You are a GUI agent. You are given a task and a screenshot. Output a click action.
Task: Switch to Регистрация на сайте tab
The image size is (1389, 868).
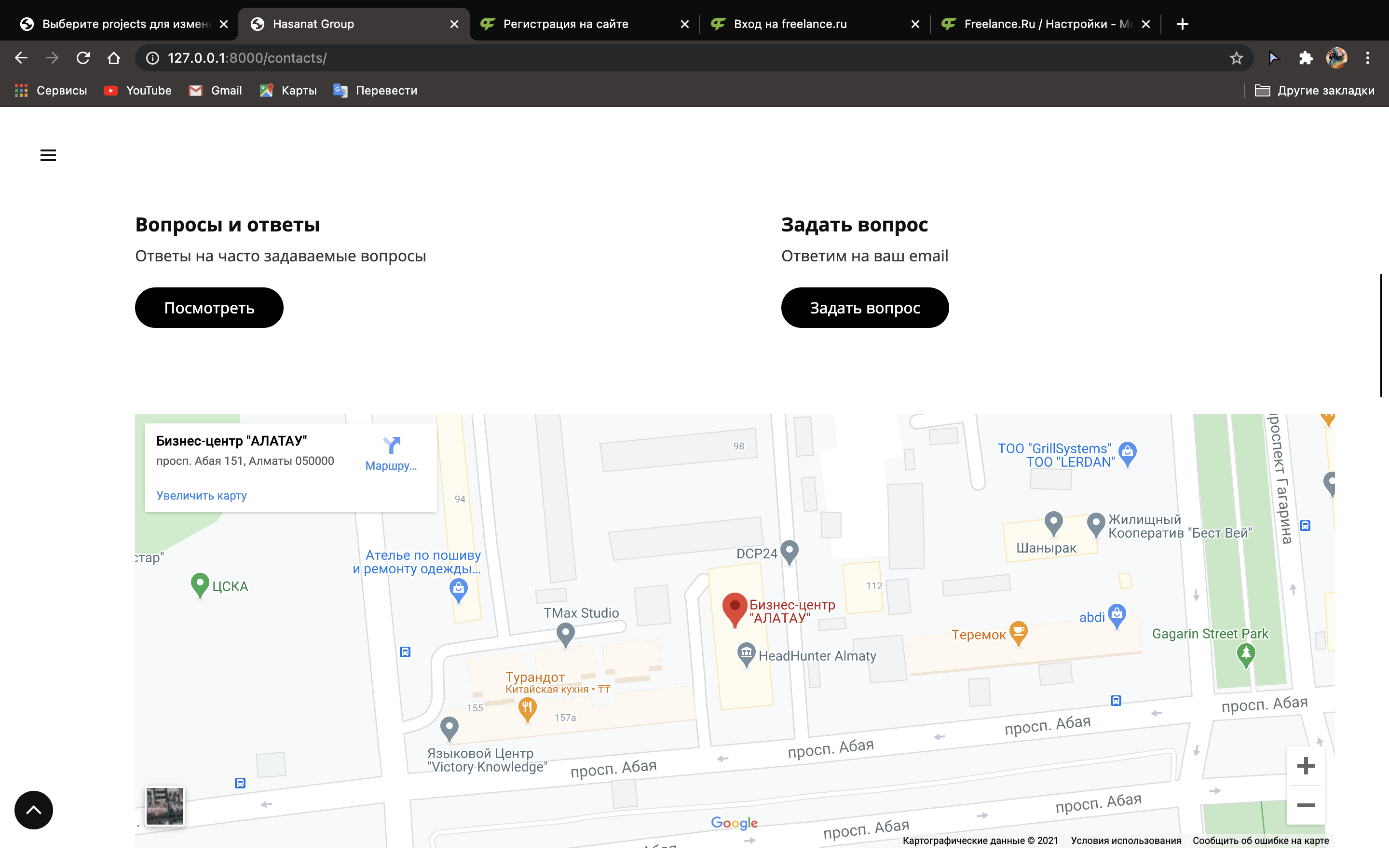(565, 24)
